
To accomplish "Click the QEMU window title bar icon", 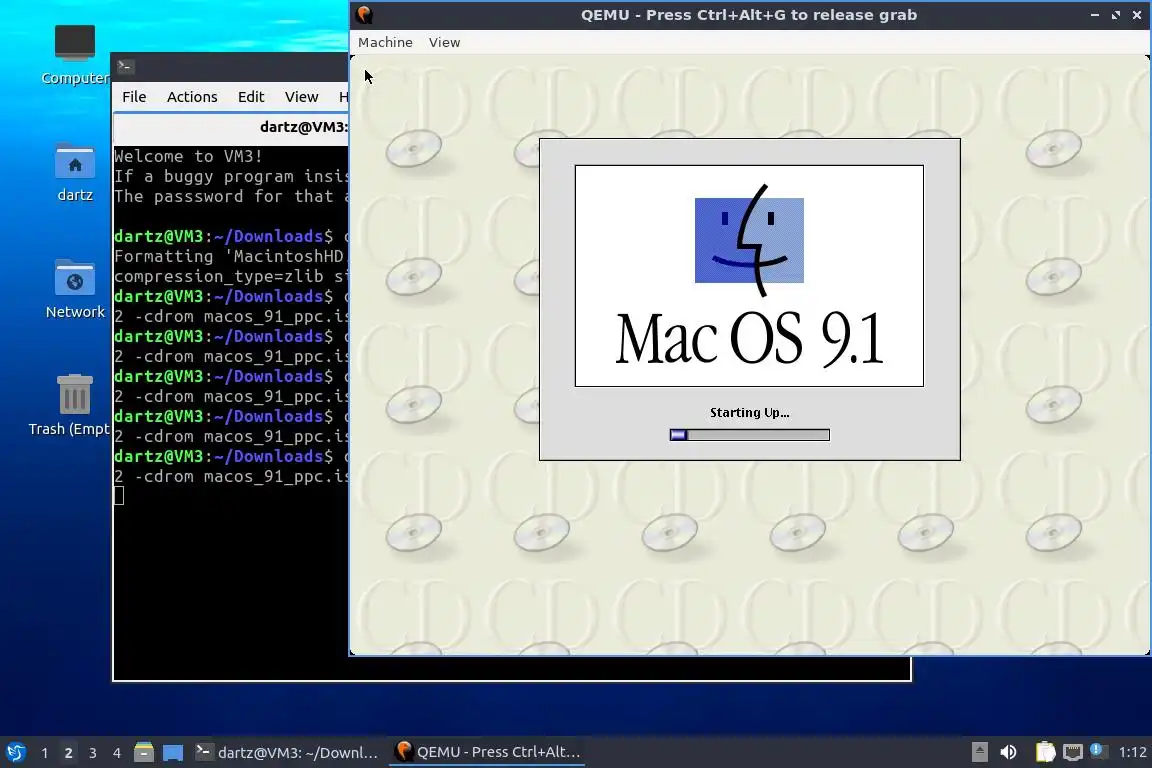I will coord(364,15).
